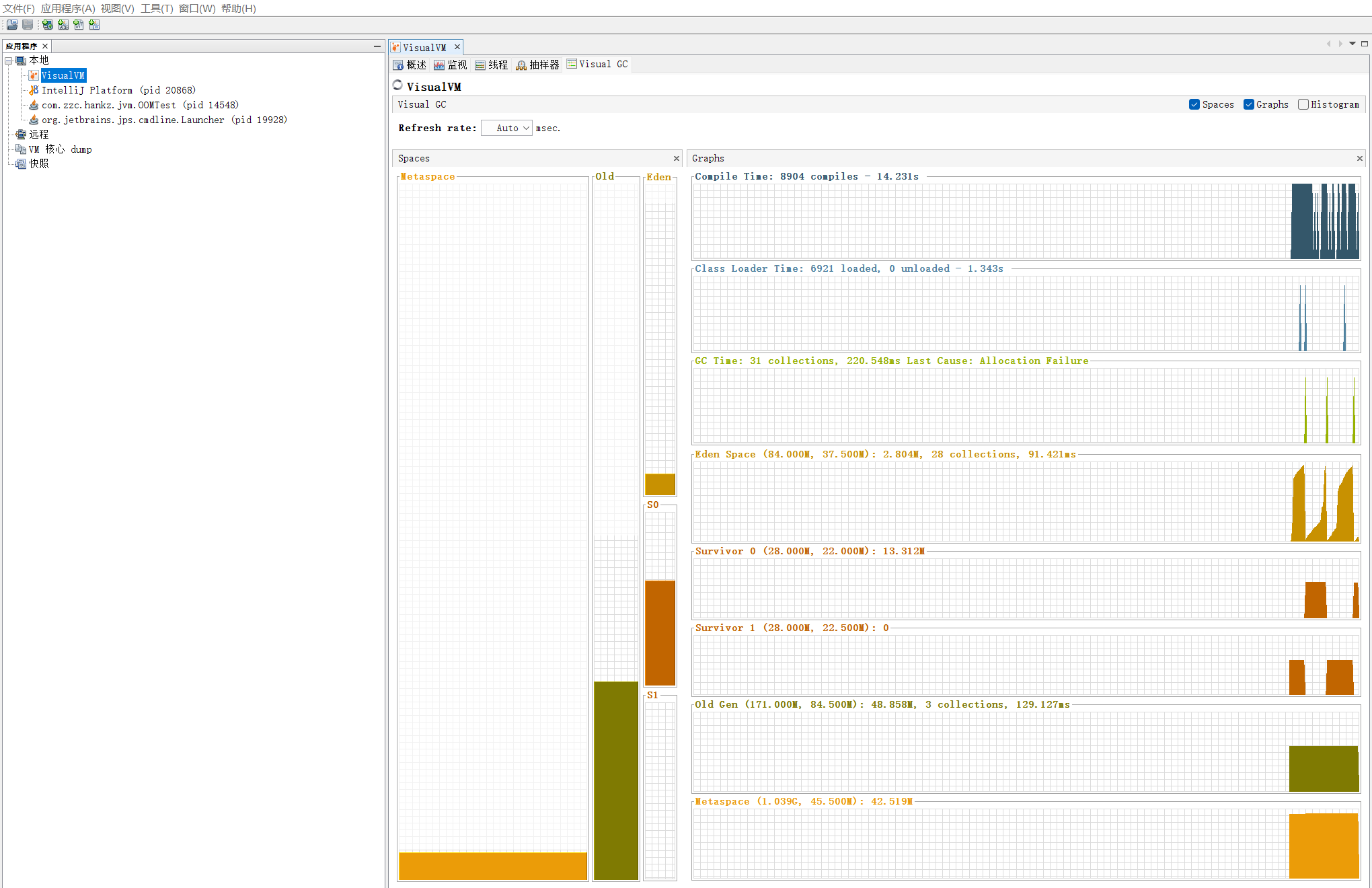This screenshot has height=888, width=1372.
Task: Click the 抽样器 sampler tab icon
Action: click(x=521, y=65)
